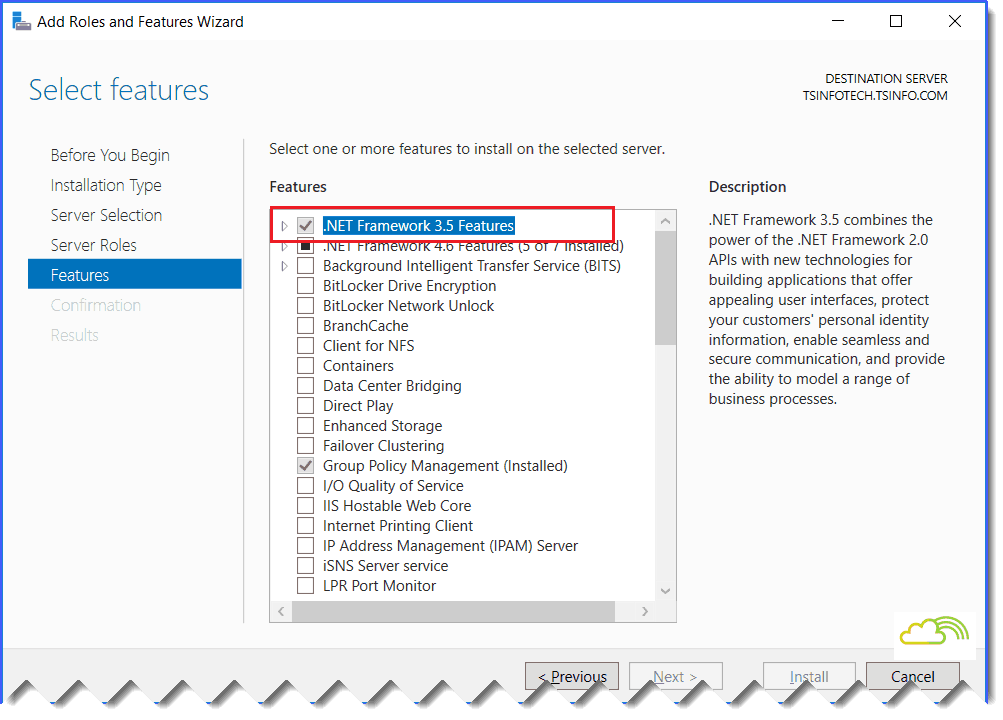Check Data Center Bridging
Screen dimensions: 1003x720
304,385
